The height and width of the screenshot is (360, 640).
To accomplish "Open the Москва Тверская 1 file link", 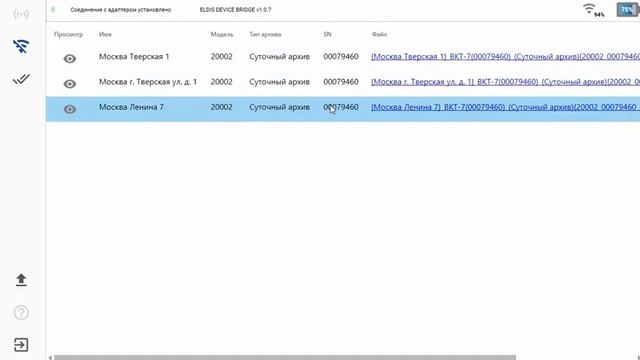I will click(505, 57).
